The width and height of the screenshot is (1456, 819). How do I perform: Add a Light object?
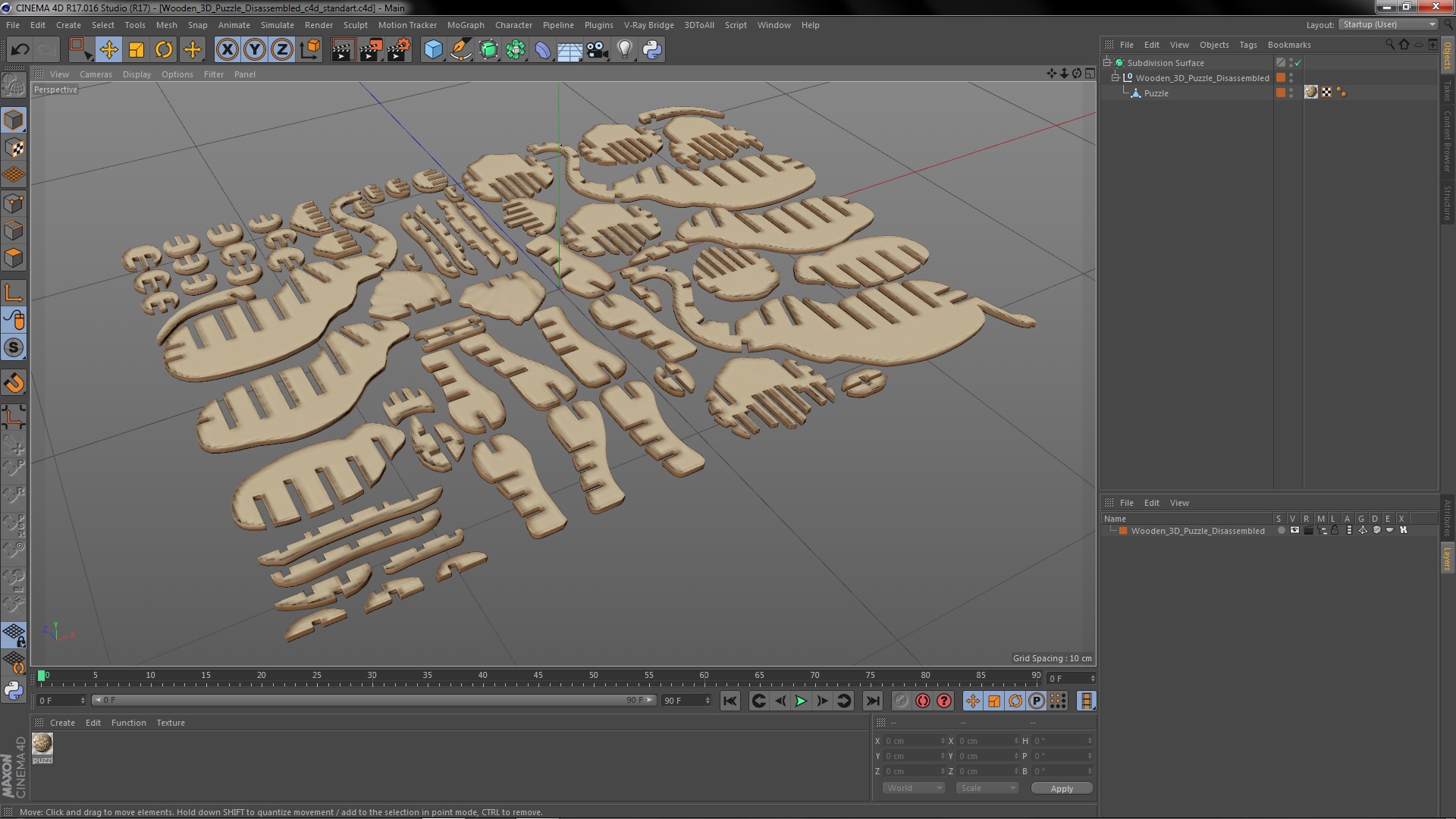[x=624, y=50]
